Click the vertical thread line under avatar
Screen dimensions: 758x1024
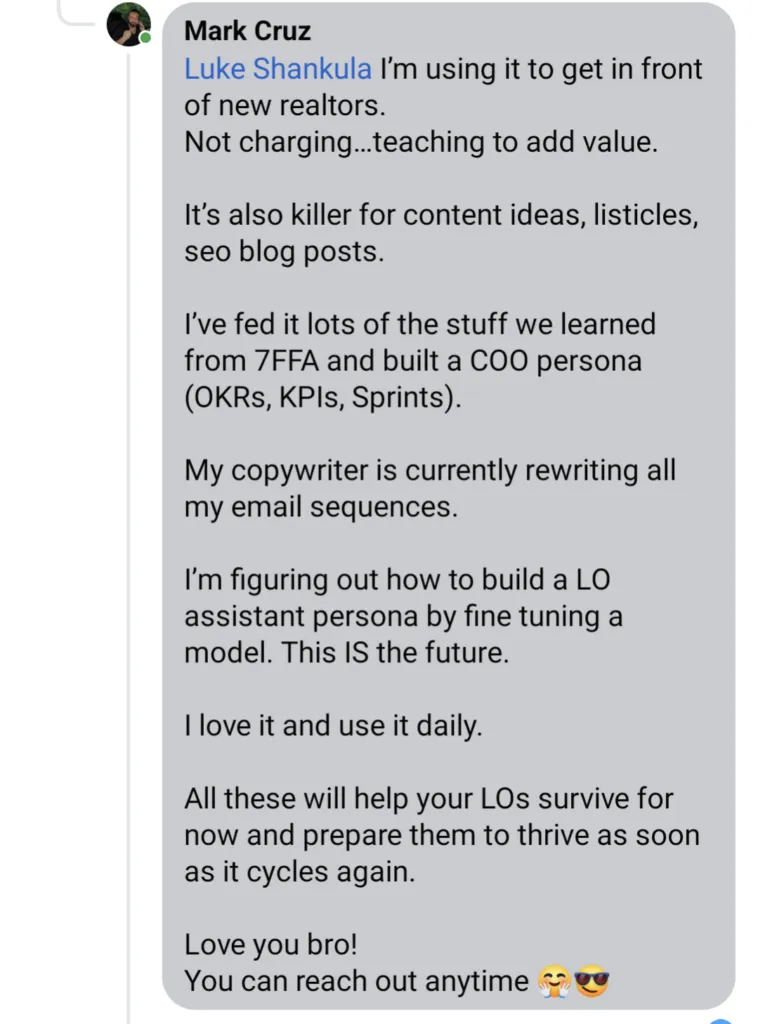click(x=129, y=536)
